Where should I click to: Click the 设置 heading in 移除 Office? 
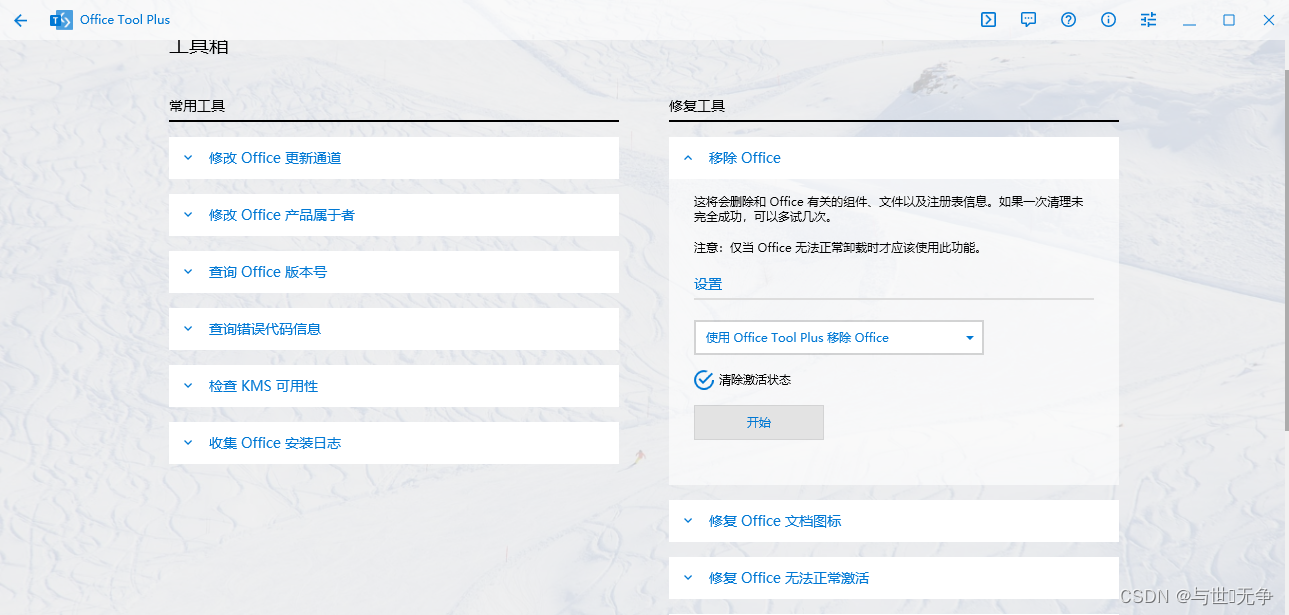point(708,284)
